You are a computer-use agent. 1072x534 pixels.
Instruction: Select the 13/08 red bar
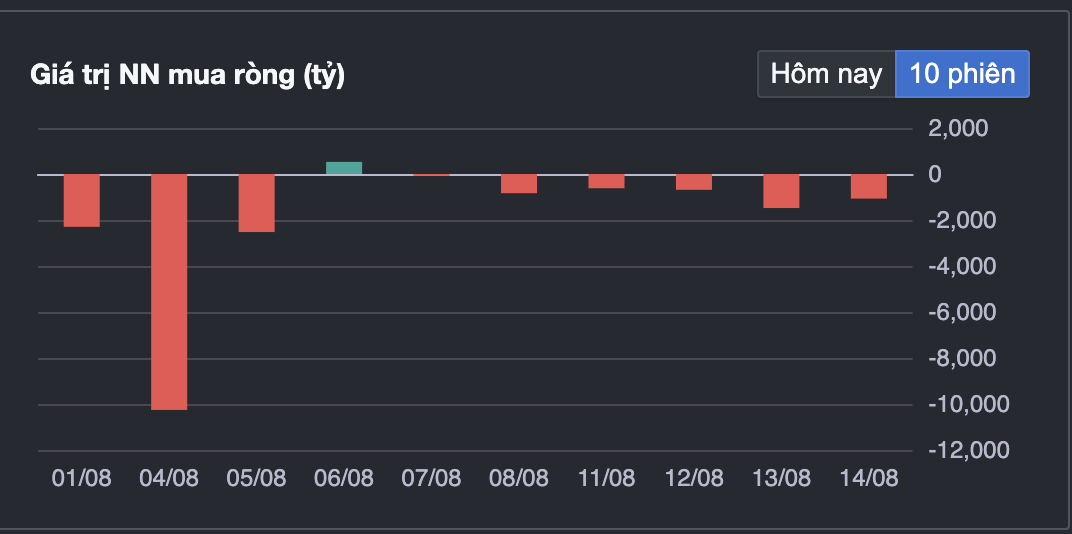[781, 191]
